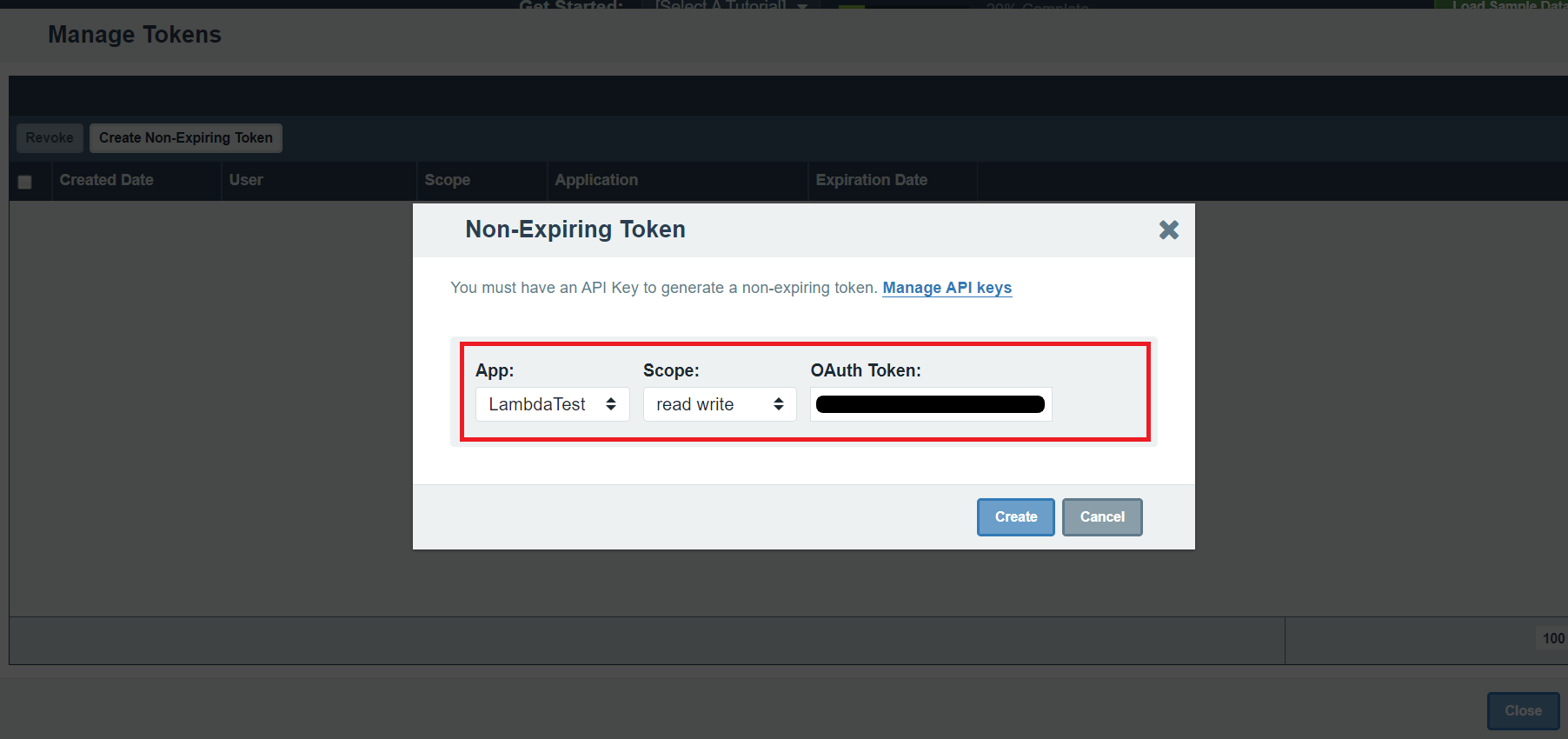The height and width of the screenshot is (739, 1568).
Task: Open the Select A Tutorial dropdown
Action: click(730, 5)
